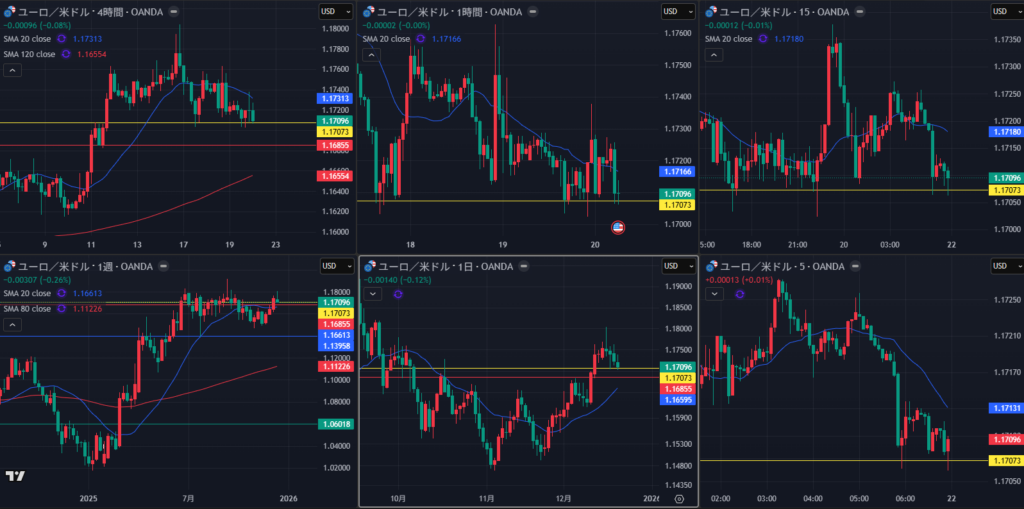Click the purple icon beside SMA 80 close
The height and width of the screenshot is (509, 1024).
click(62, 309)
